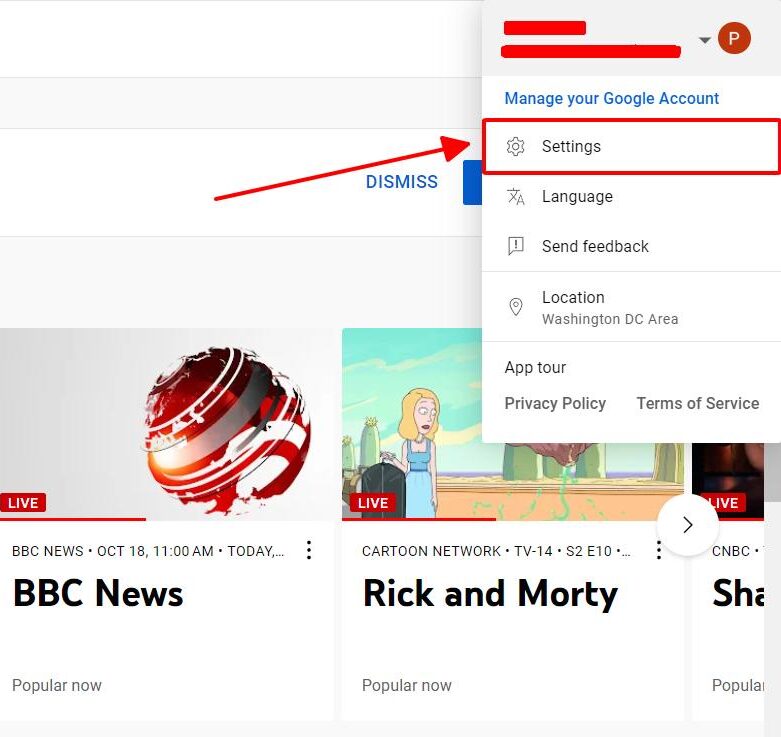
Task: Click Manage your Google Account
Action: pyautogui.click(x=612, y=99)
